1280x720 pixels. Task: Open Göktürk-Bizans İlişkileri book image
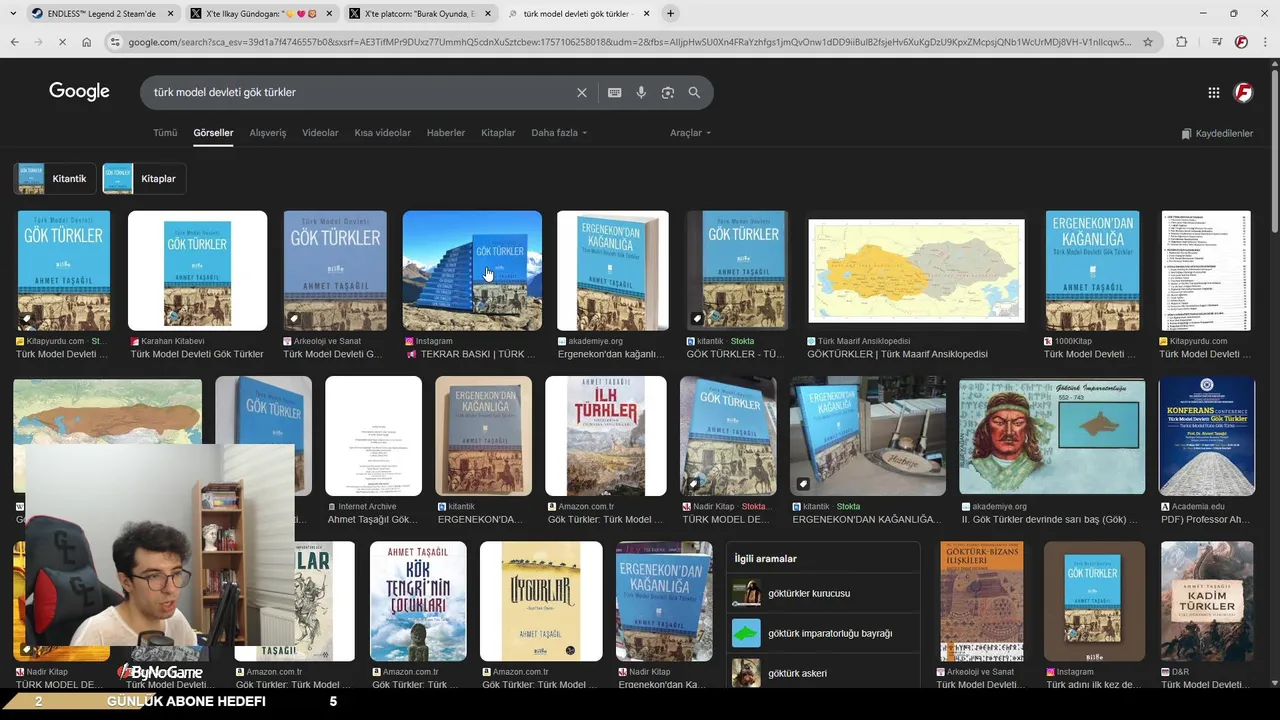point(982,601)
